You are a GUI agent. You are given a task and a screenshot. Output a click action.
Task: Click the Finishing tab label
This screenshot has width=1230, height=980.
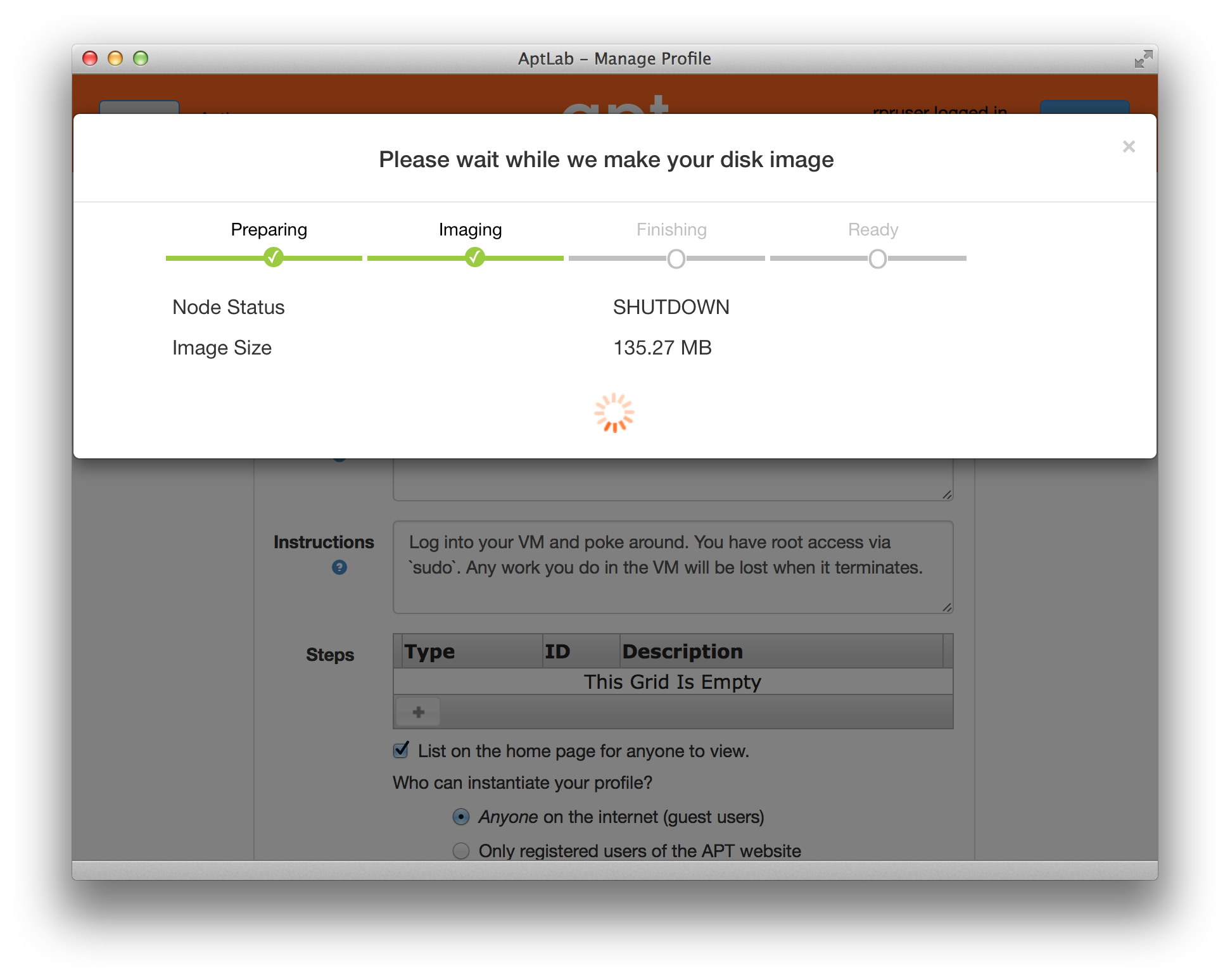coord(671,229)
